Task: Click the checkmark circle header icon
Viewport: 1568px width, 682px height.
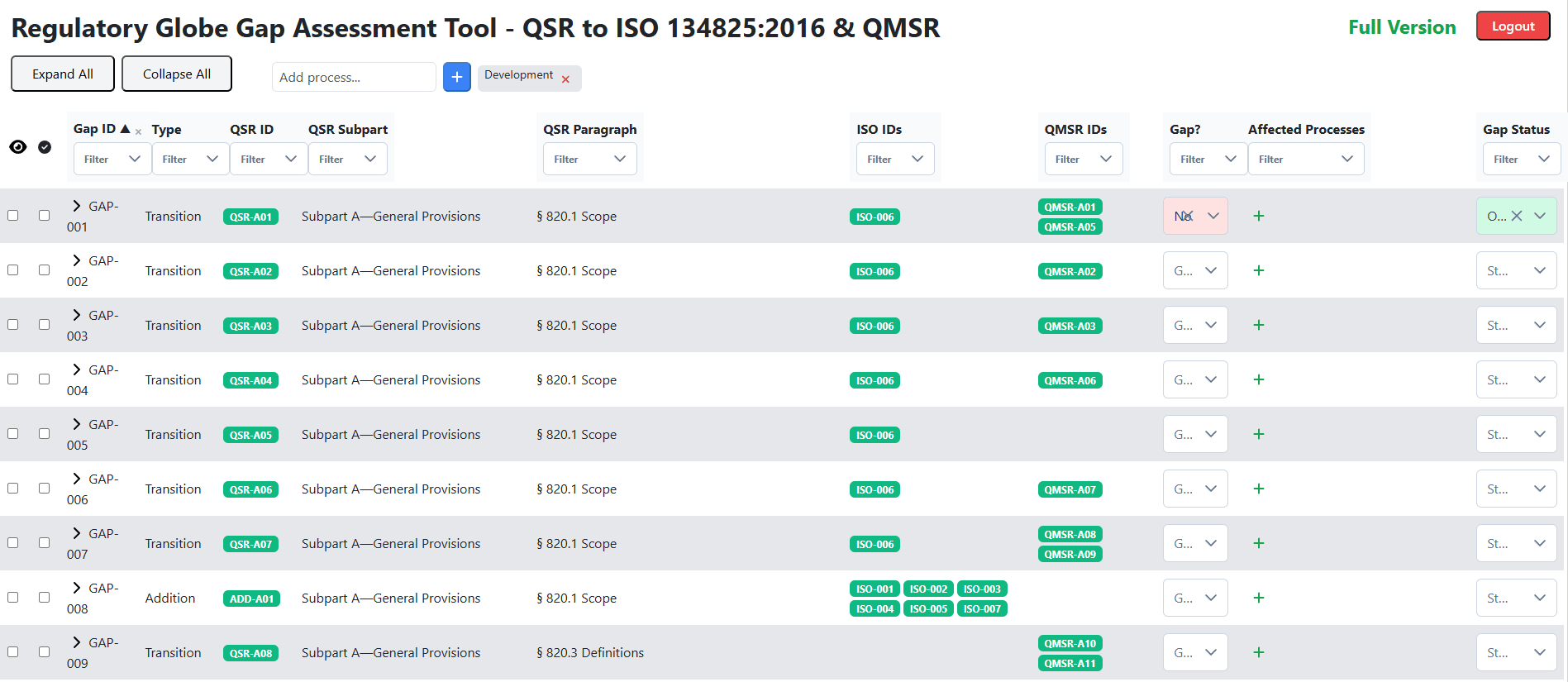Action: click(x=45, y=147)
